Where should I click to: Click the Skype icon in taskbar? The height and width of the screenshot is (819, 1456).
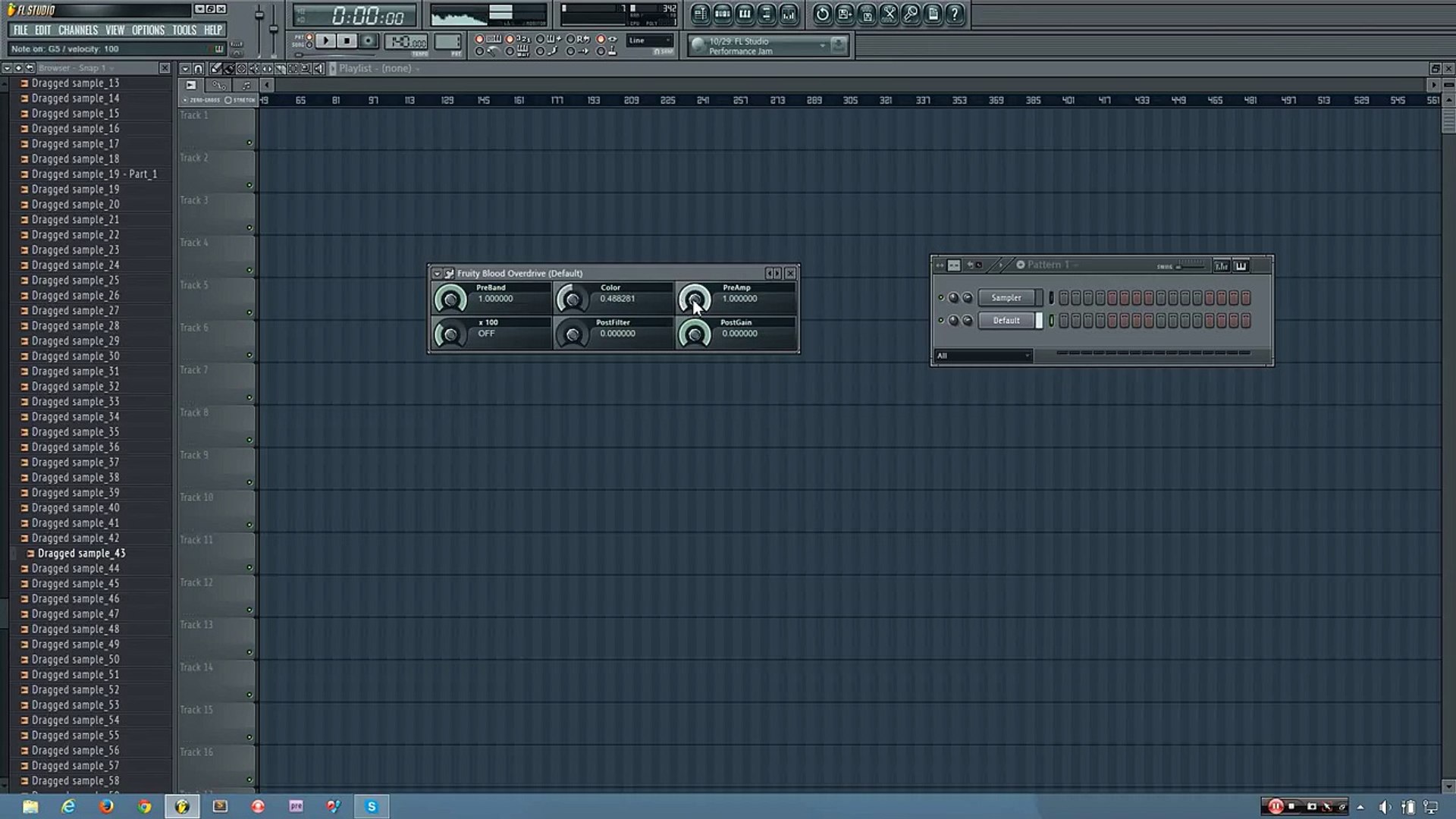tap(372, 806)
